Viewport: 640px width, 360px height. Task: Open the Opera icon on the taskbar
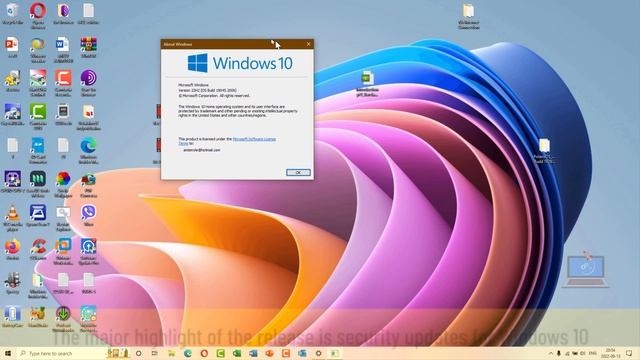pos(204,353)
